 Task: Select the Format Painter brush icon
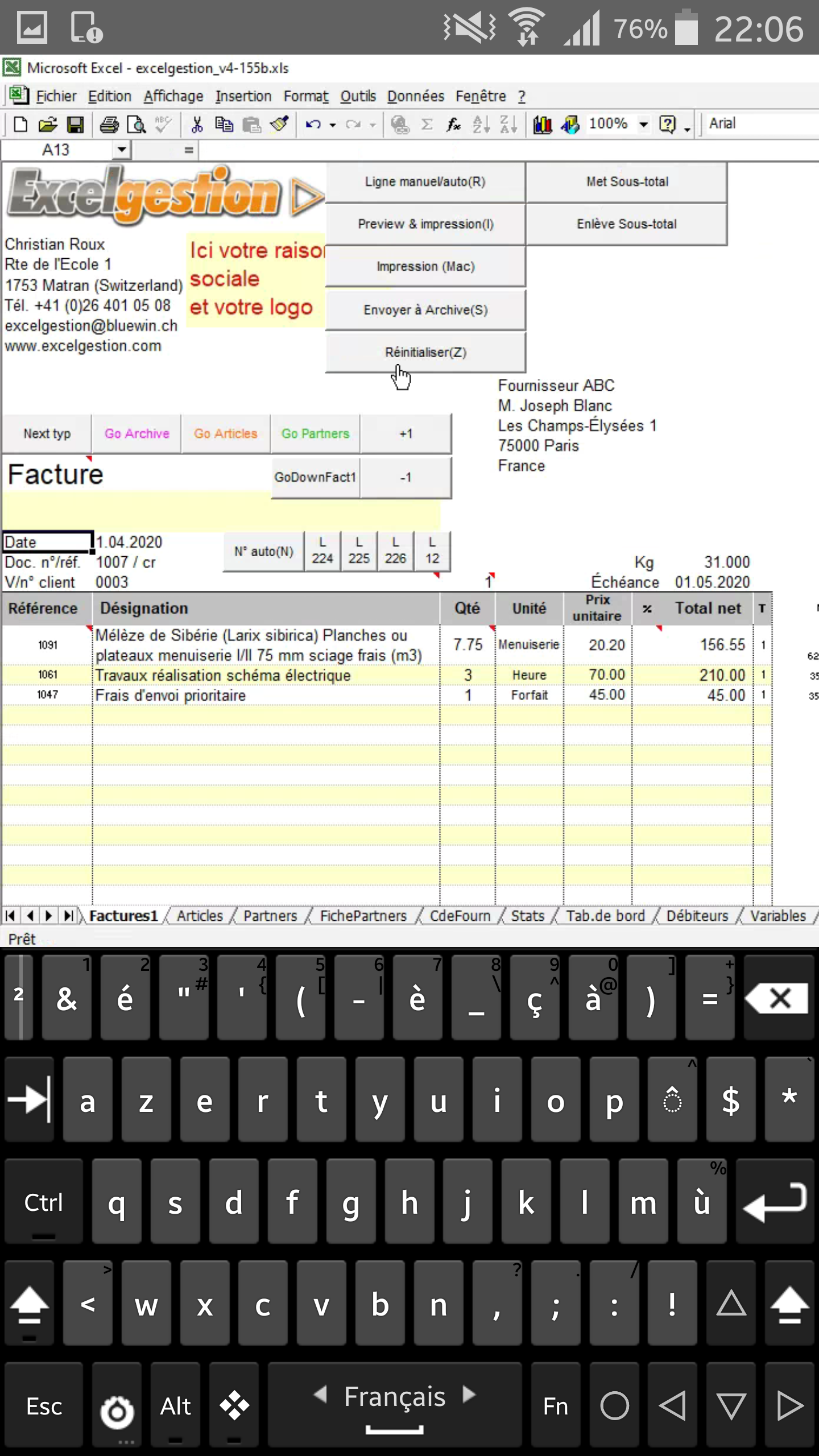tap(279, 124)
